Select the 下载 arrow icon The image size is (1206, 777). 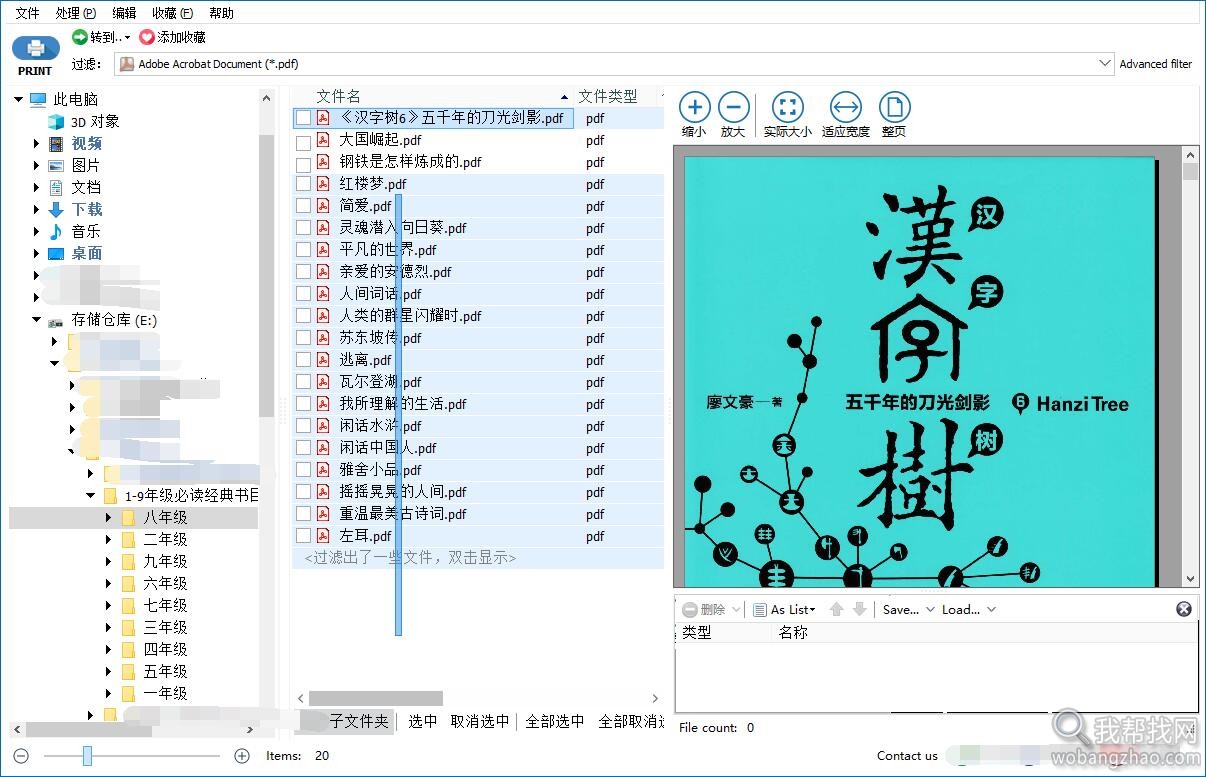(x=56, y=209)
